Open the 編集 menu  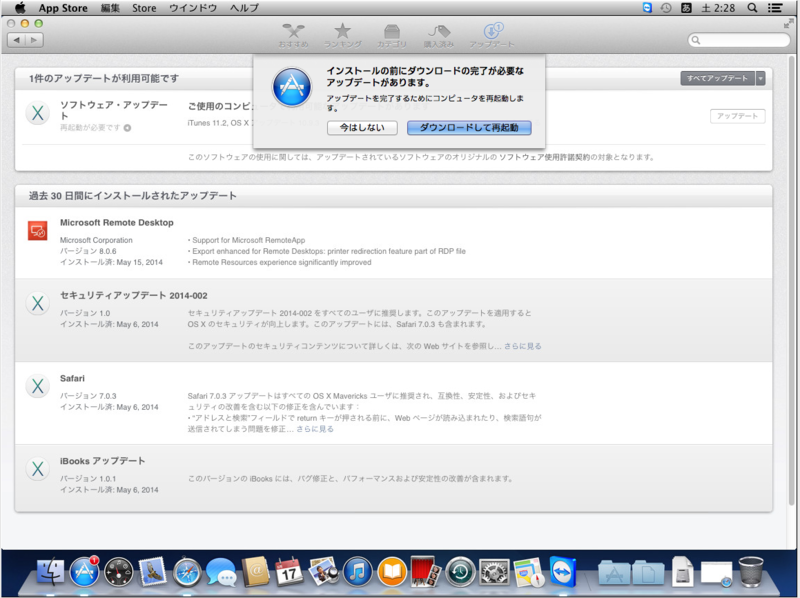coord(110,8)
